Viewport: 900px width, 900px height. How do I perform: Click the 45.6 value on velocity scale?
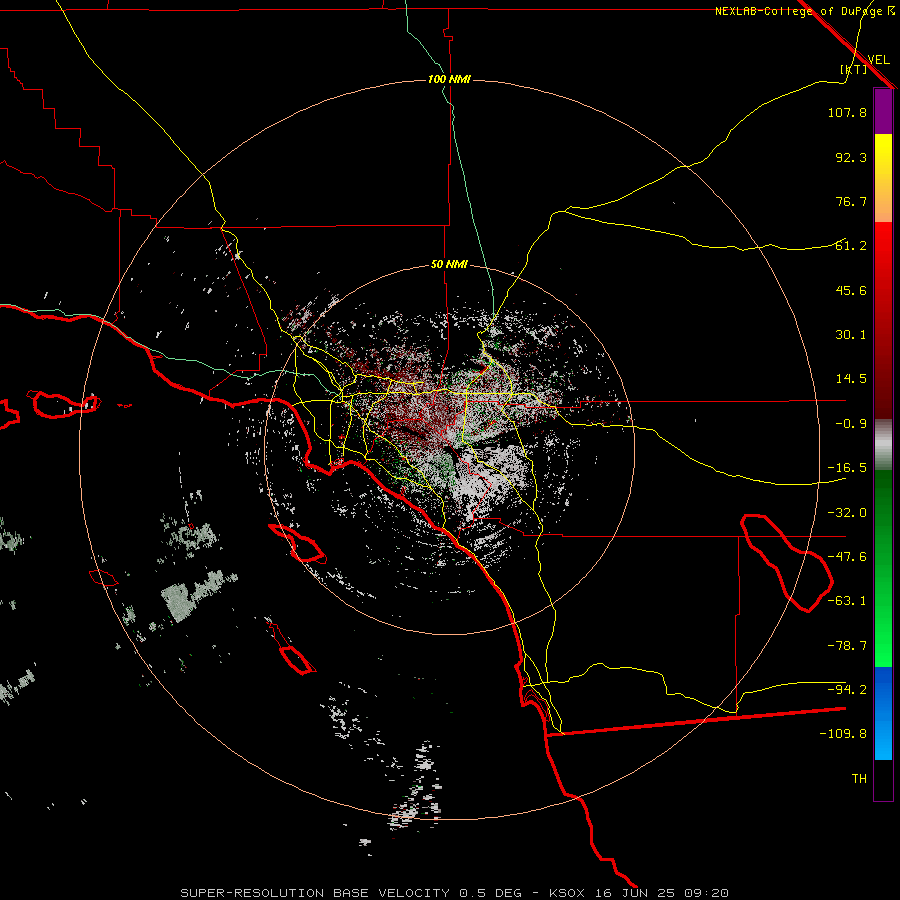pyautogui.click(x=851, y=290)
